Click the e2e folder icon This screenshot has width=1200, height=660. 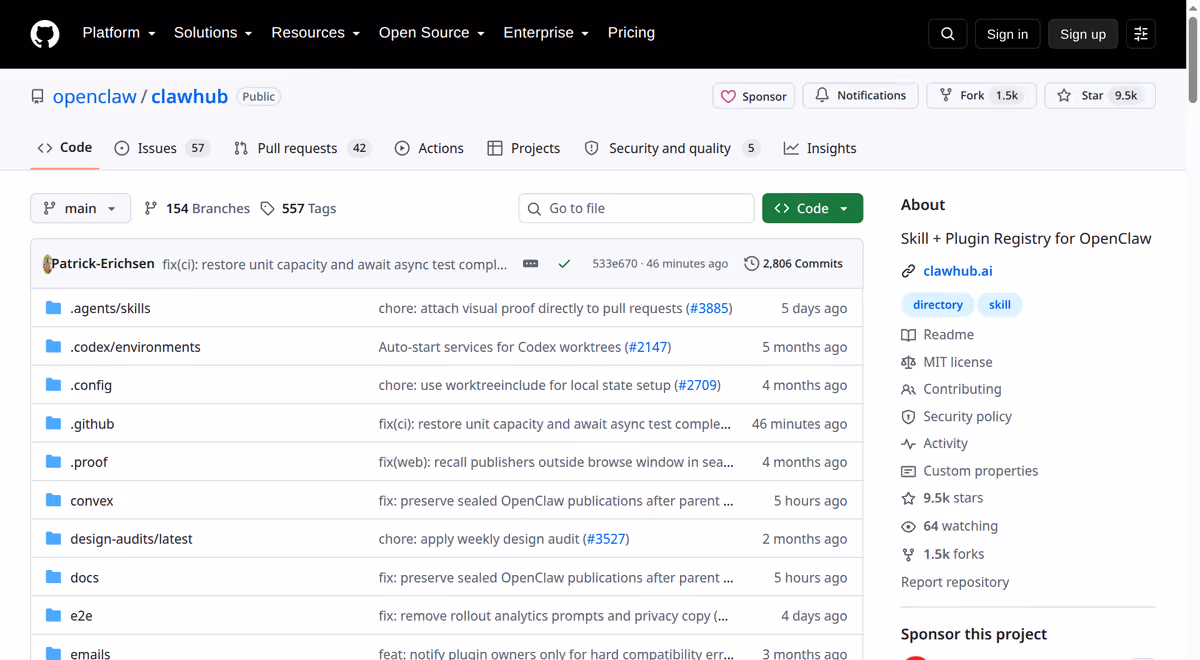click(54, 616)
